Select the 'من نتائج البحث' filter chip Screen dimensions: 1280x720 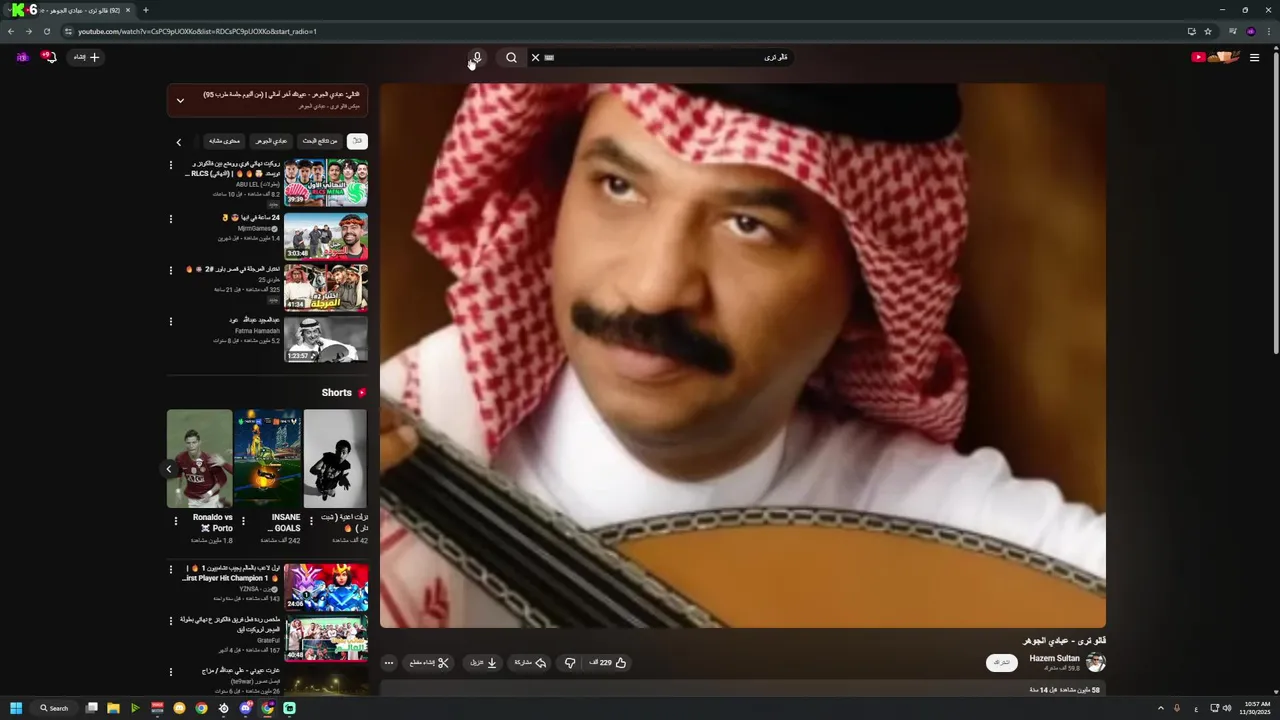tap(320, 141)
